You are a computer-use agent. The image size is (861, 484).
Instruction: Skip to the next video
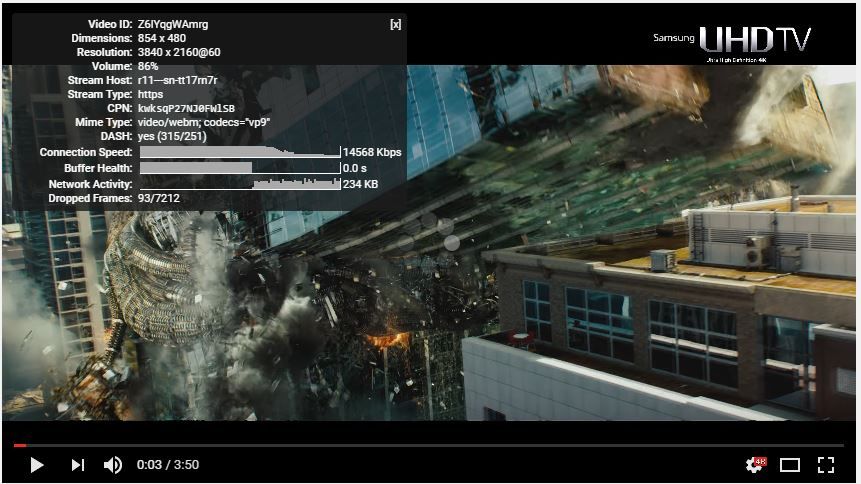[78, 465]
